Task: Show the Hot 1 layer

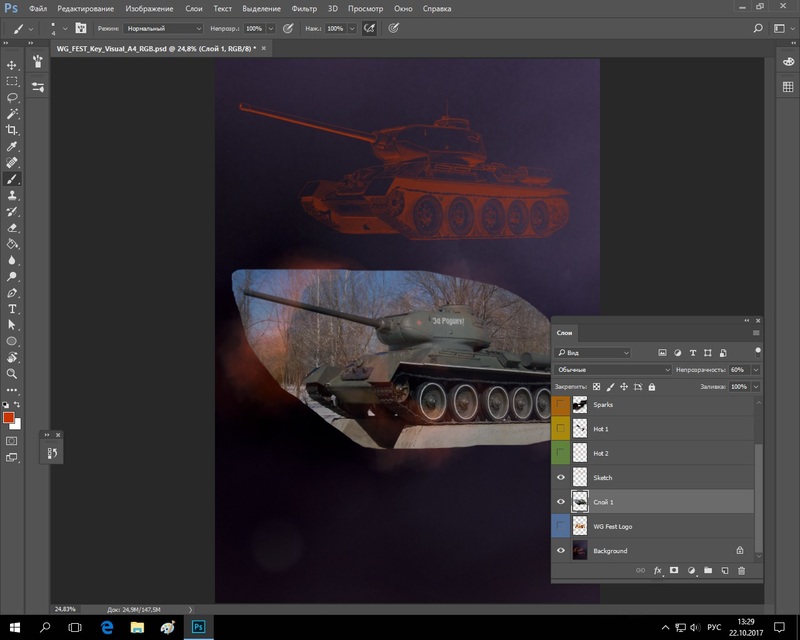Action: click(560, 429)
